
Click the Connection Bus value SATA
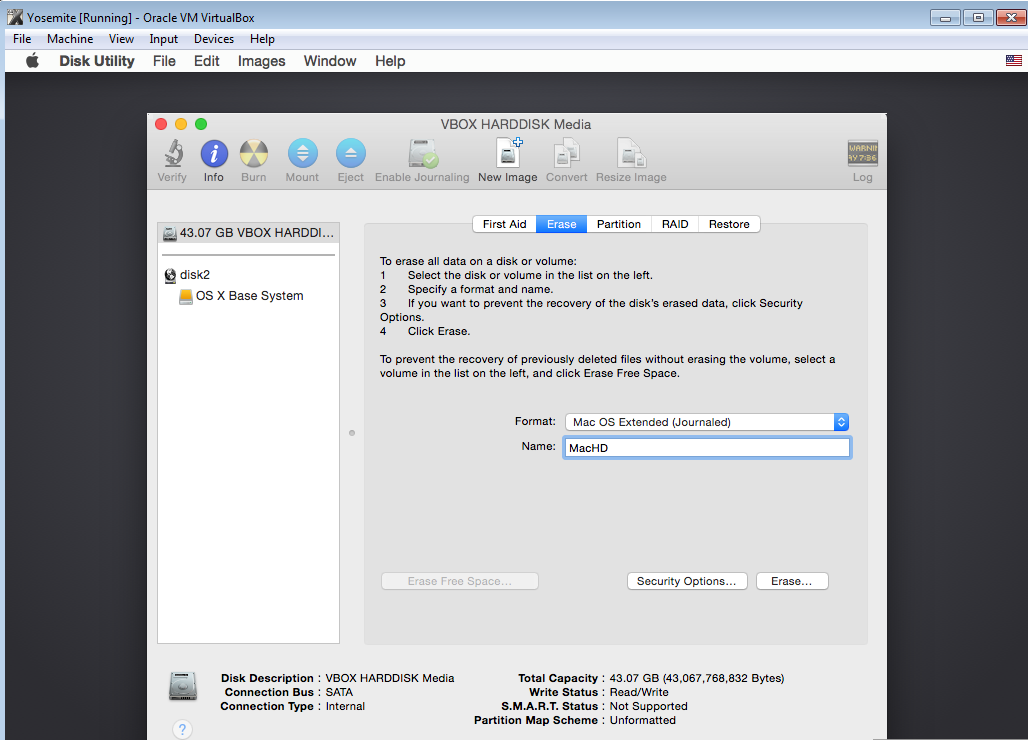tap(339, 692)
